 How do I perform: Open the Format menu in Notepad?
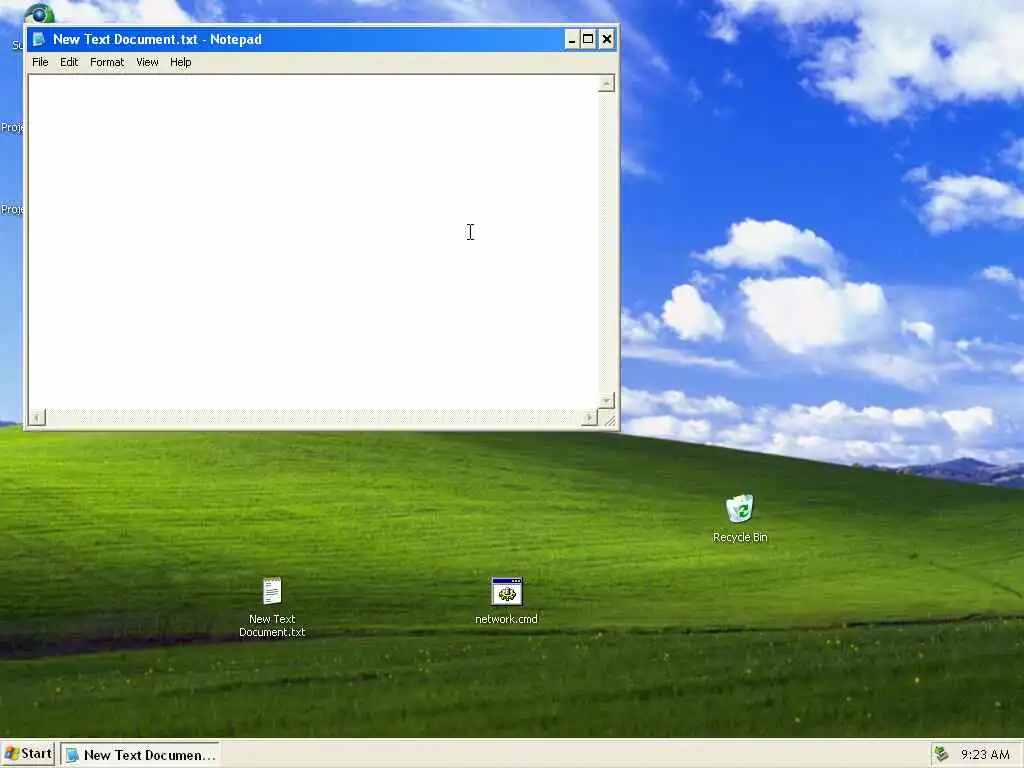[106, 62]
